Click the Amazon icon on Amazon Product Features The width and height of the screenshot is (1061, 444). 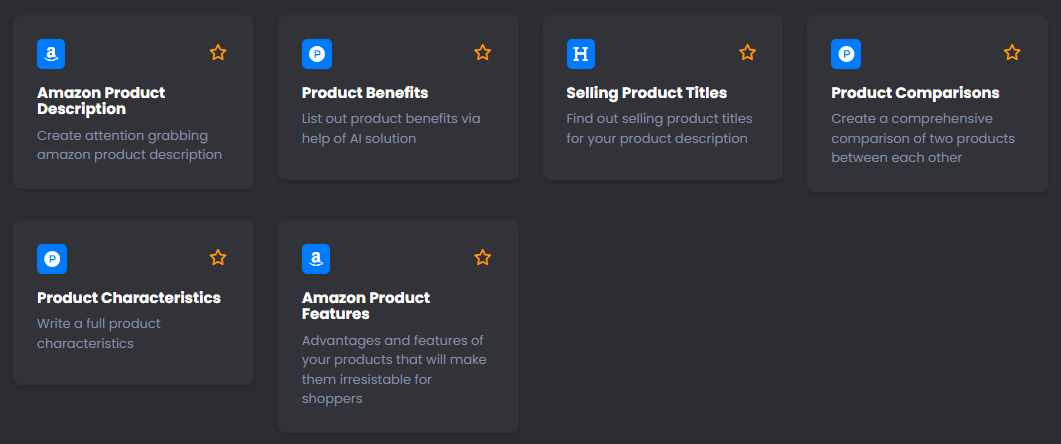click(x=316, y=258)
